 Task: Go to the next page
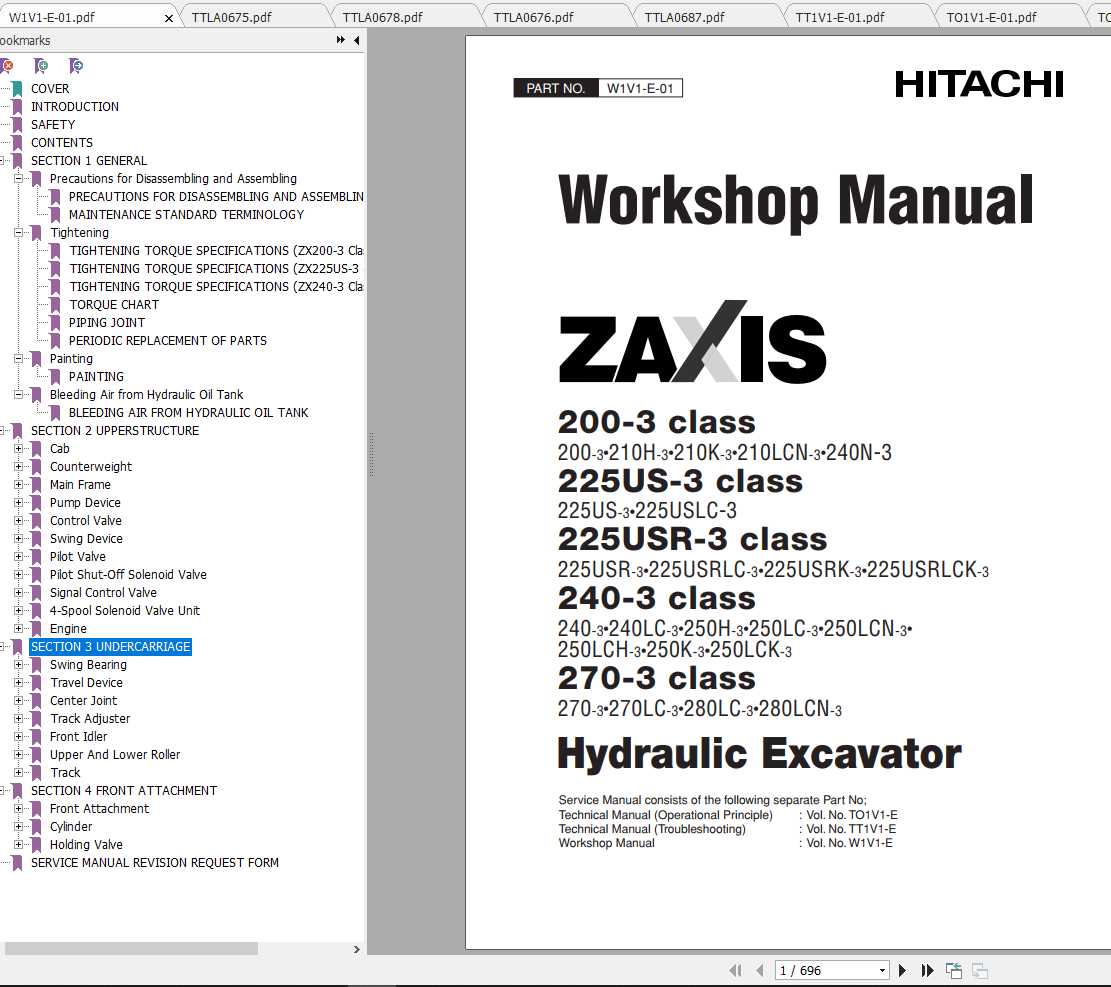pos(902,970)
